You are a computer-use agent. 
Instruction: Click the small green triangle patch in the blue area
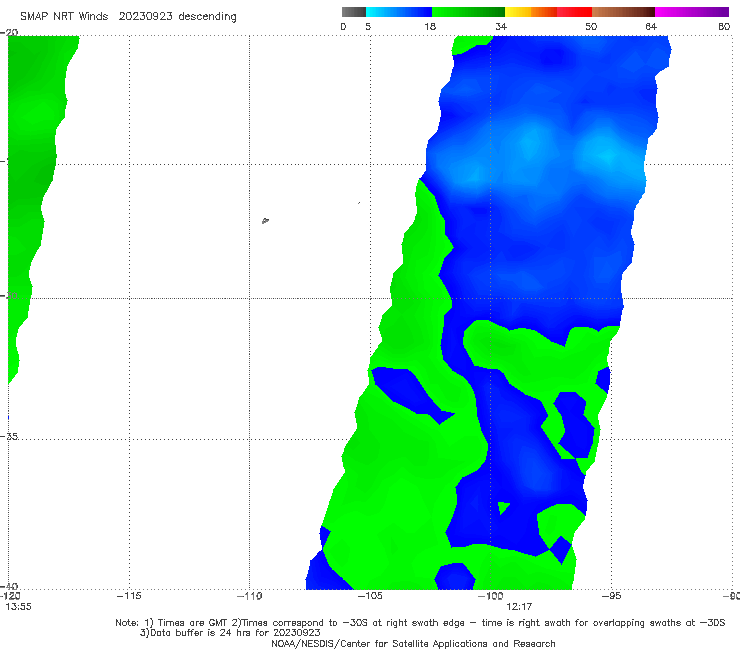coord(504,508)
